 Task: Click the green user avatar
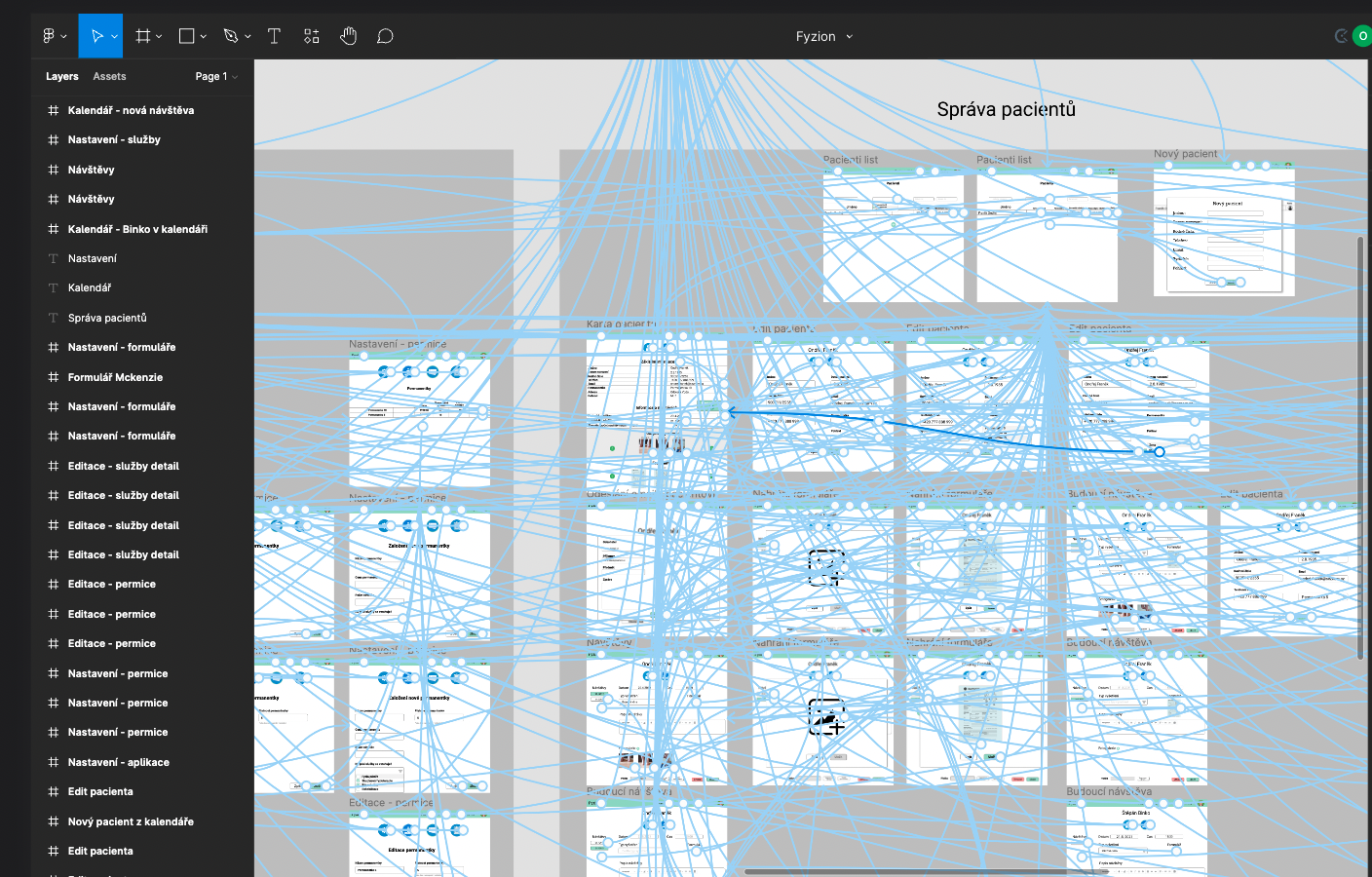coord(1361,36)
